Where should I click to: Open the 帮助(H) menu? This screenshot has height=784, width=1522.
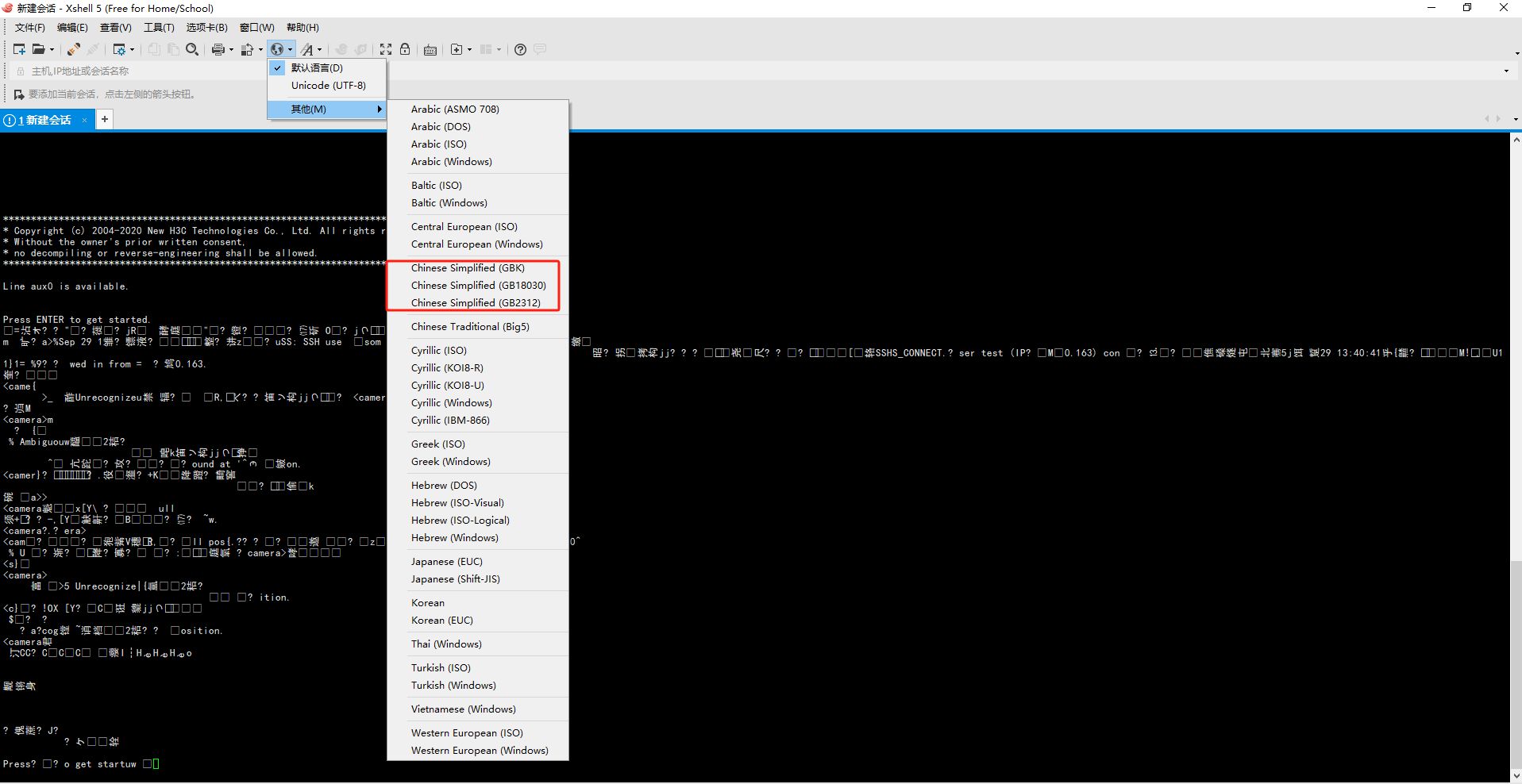pyautogui.click(x=302, y=27)
